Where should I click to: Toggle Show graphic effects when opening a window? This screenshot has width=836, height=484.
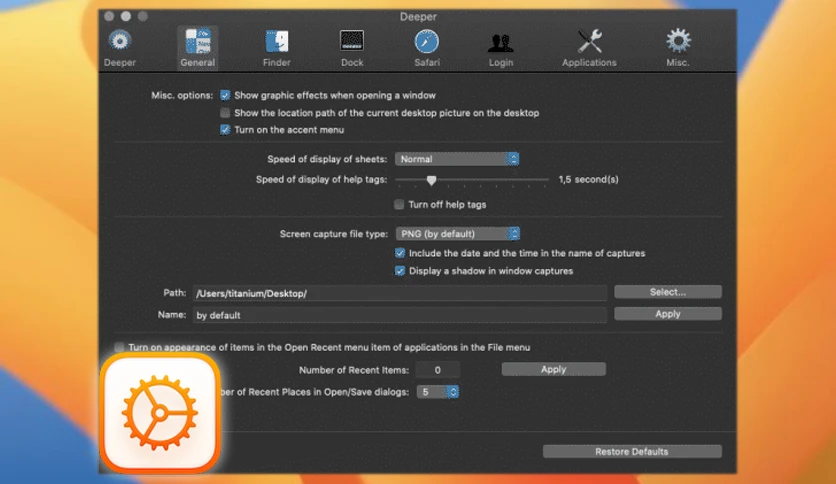(225, 95)
